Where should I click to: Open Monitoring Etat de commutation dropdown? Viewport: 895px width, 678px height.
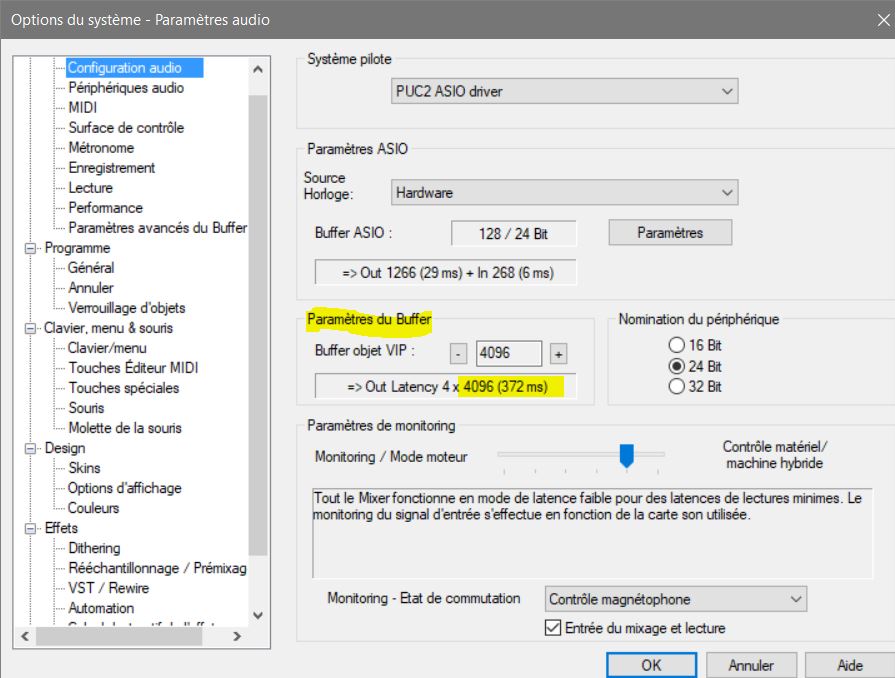click(x=676, y=600)
